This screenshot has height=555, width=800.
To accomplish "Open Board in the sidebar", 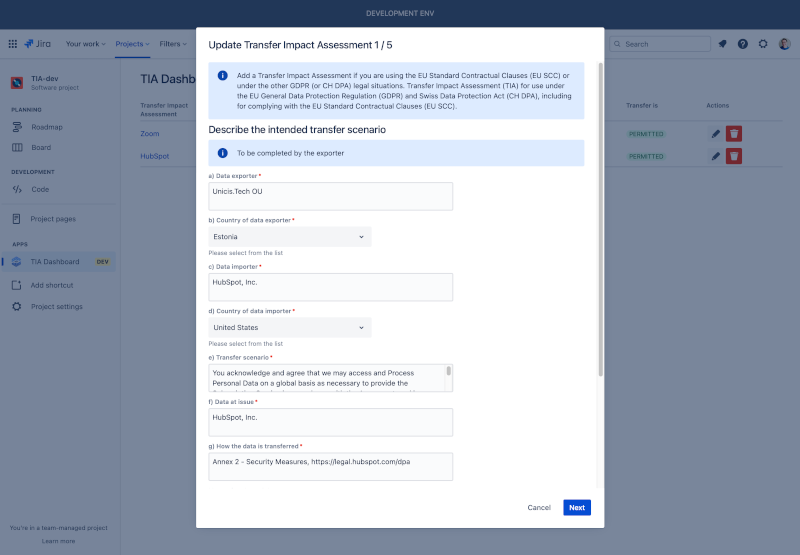I will pos(41,147).
